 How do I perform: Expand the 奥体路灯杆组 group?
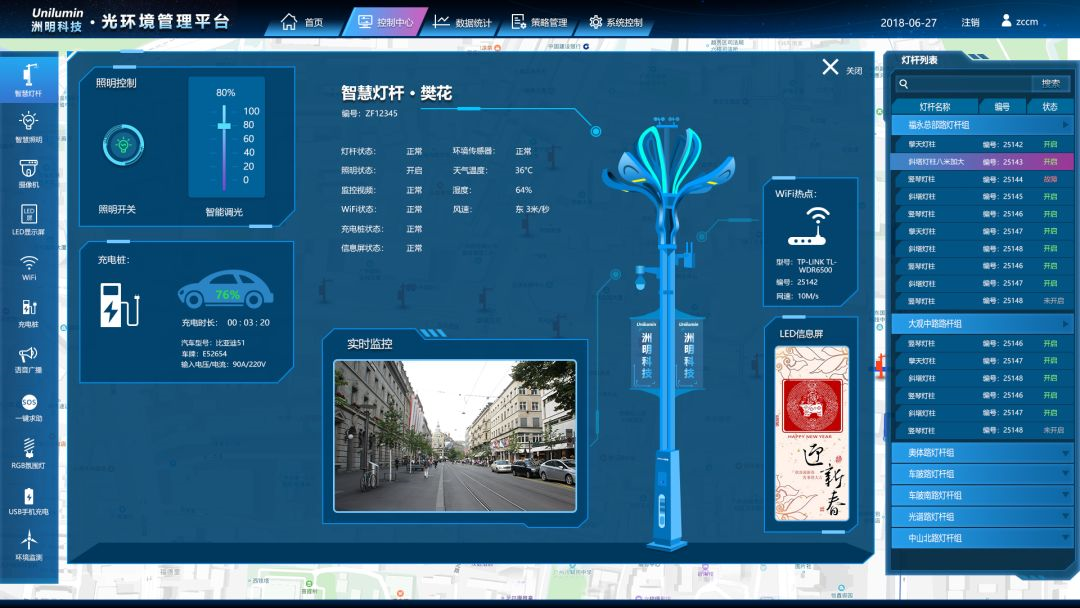[x=981, y=453]
